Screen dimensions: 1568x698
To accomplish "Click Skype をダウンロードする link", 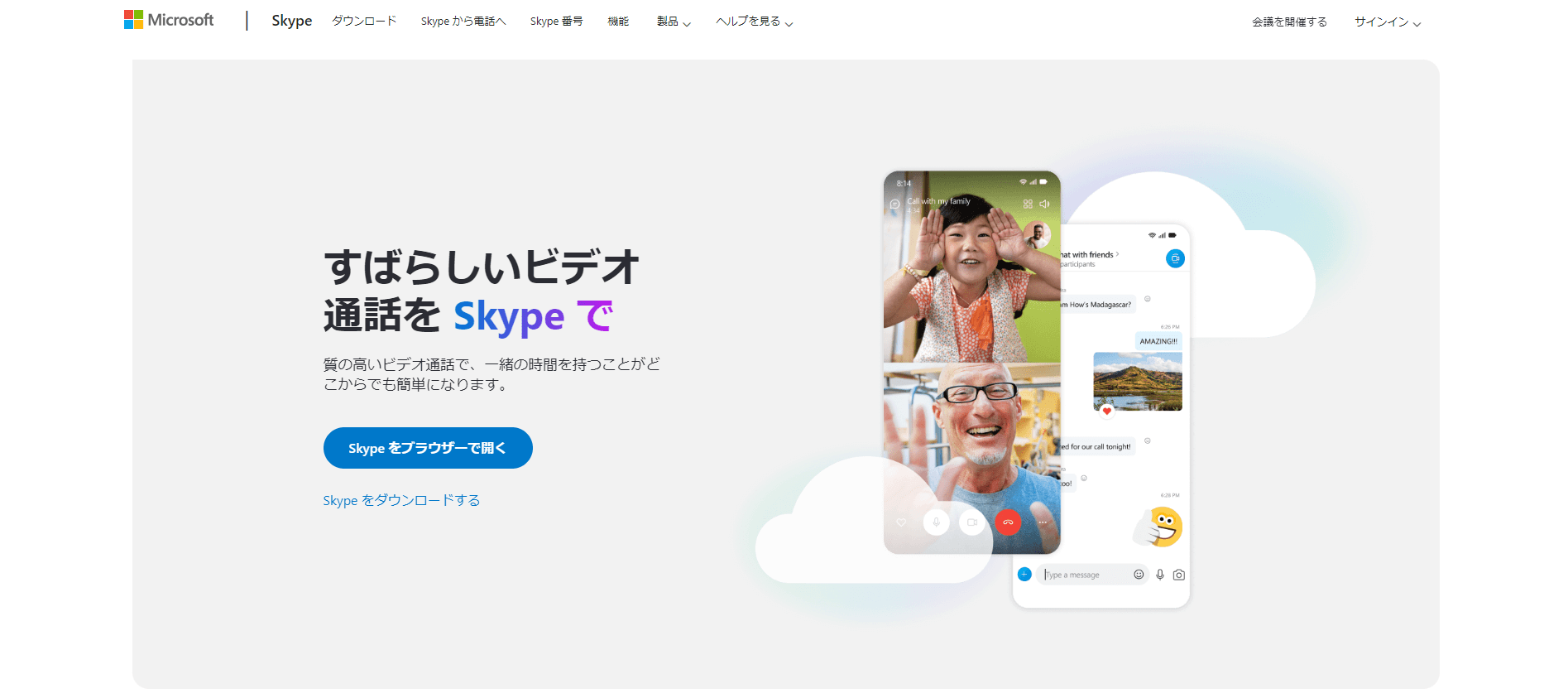I will tap(401, 500).
